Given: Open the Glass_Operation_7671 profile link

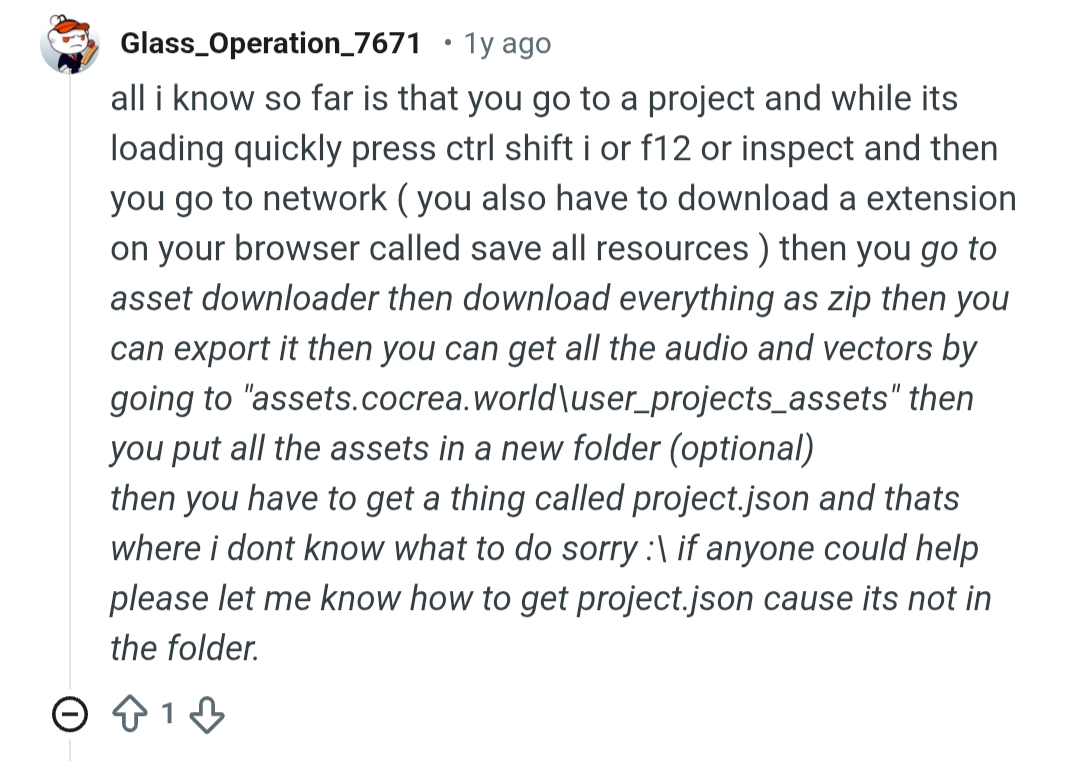Looking at the screenshot, I should click(270, 44).
